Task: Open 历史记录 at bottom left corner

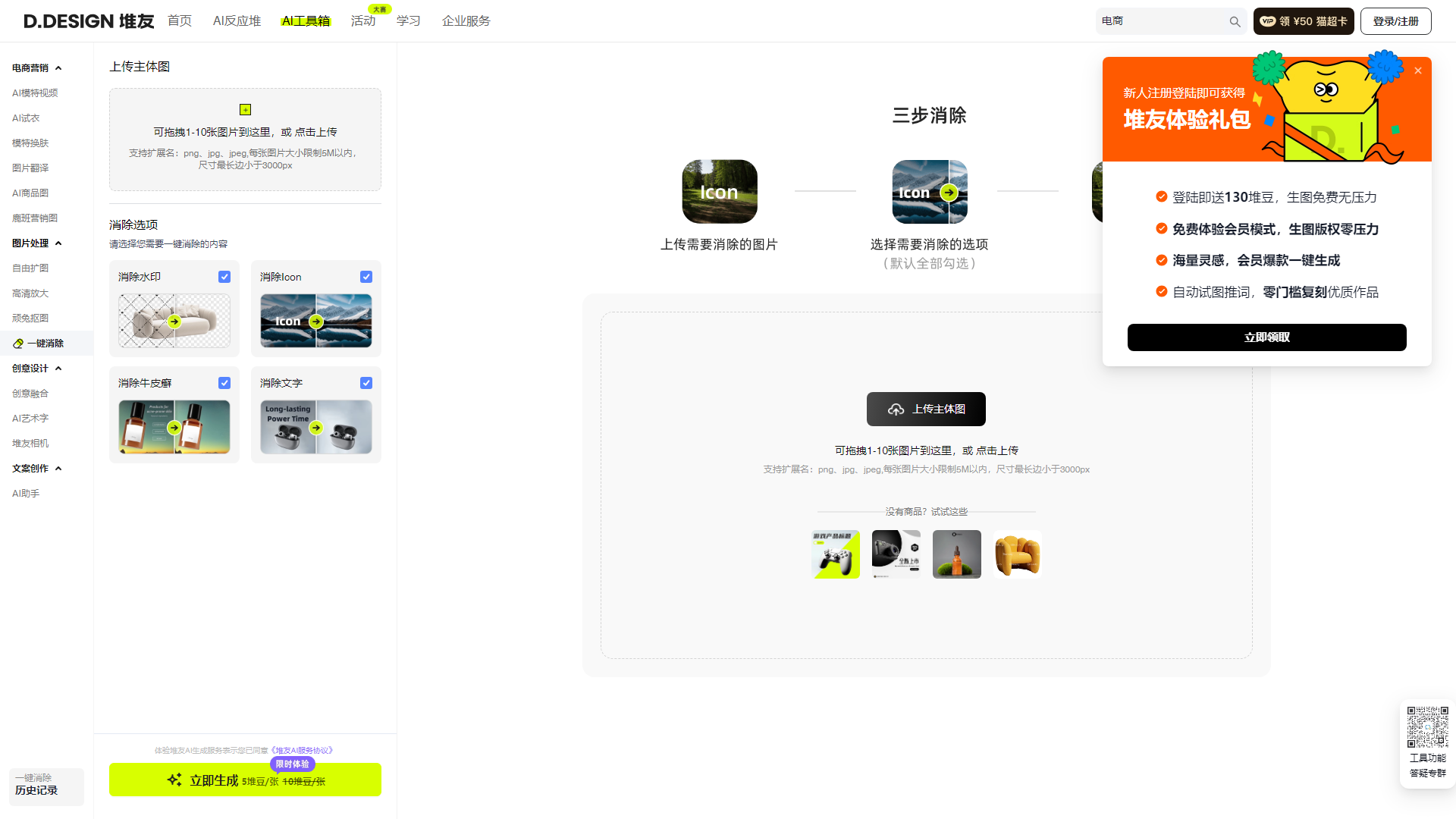Action: click(x=46, y=789)
